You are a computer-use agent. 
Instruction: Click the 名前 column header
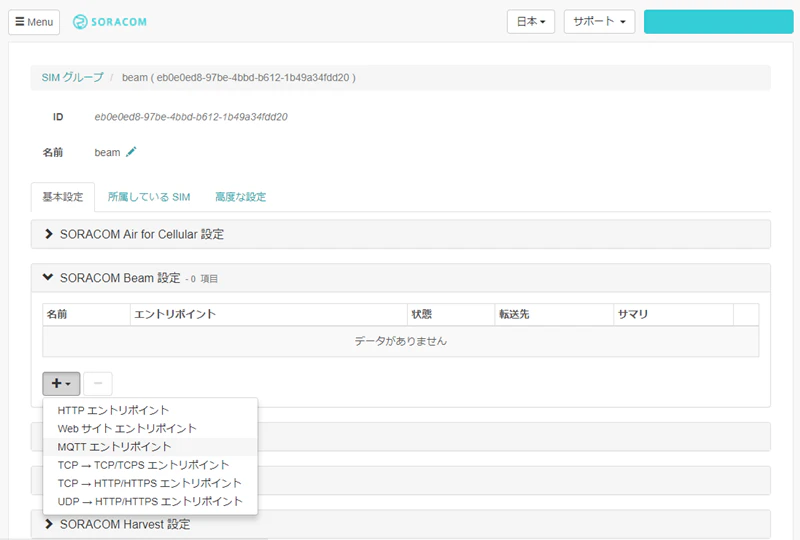[86, 314]
